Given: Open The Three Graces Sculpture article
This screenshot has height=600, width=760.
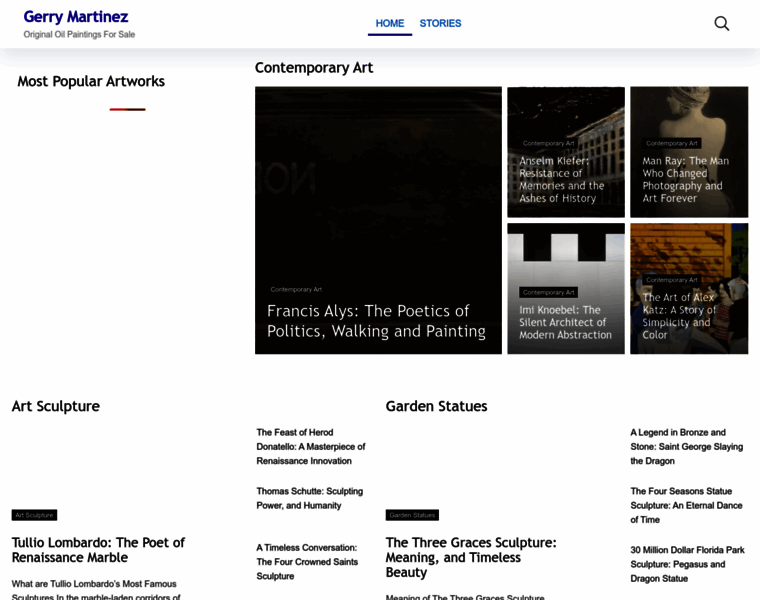Looking at the screenshot, I should (471, 557).
